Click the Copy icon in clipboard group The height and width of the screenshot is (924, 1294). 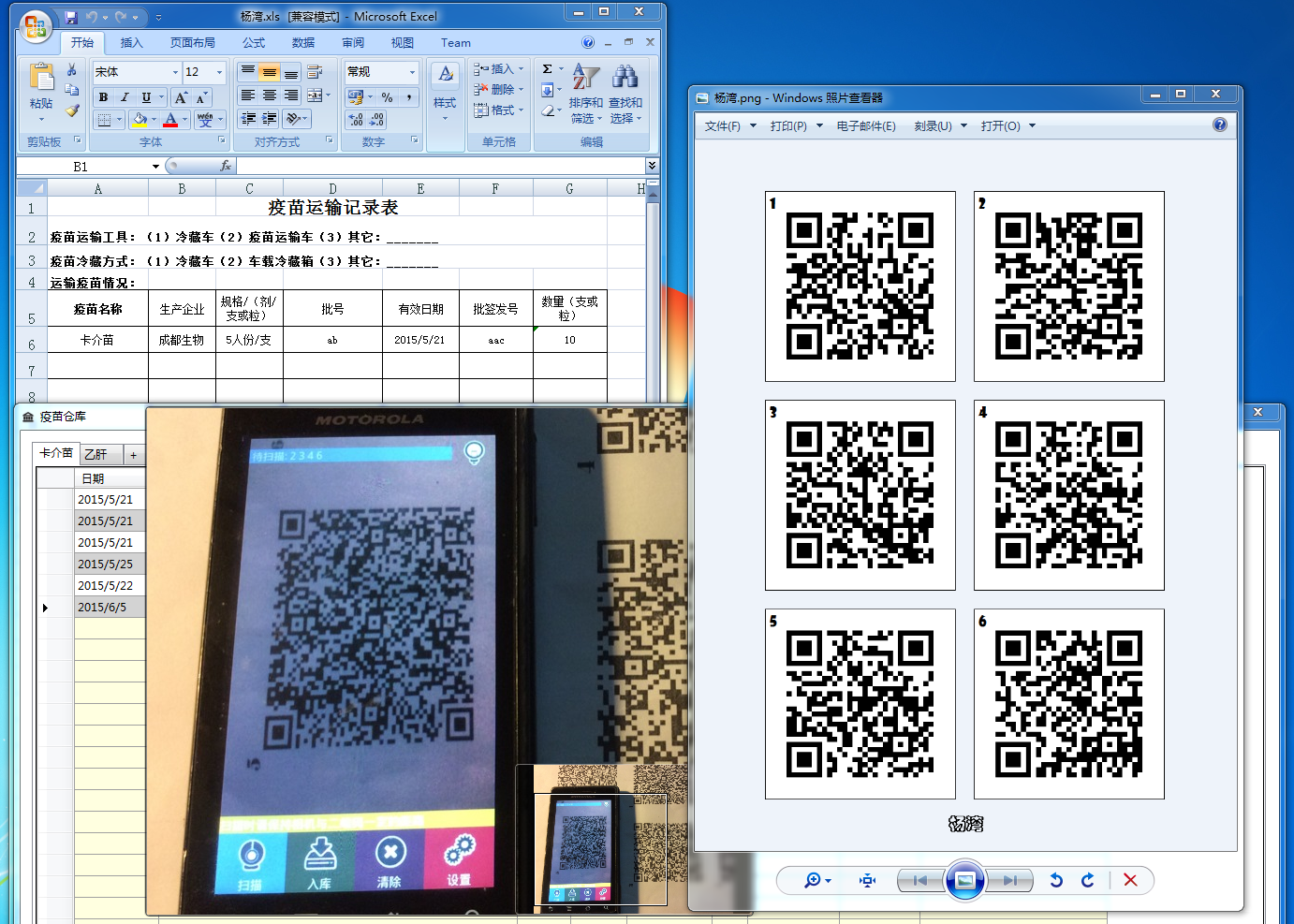pos(71,90)
